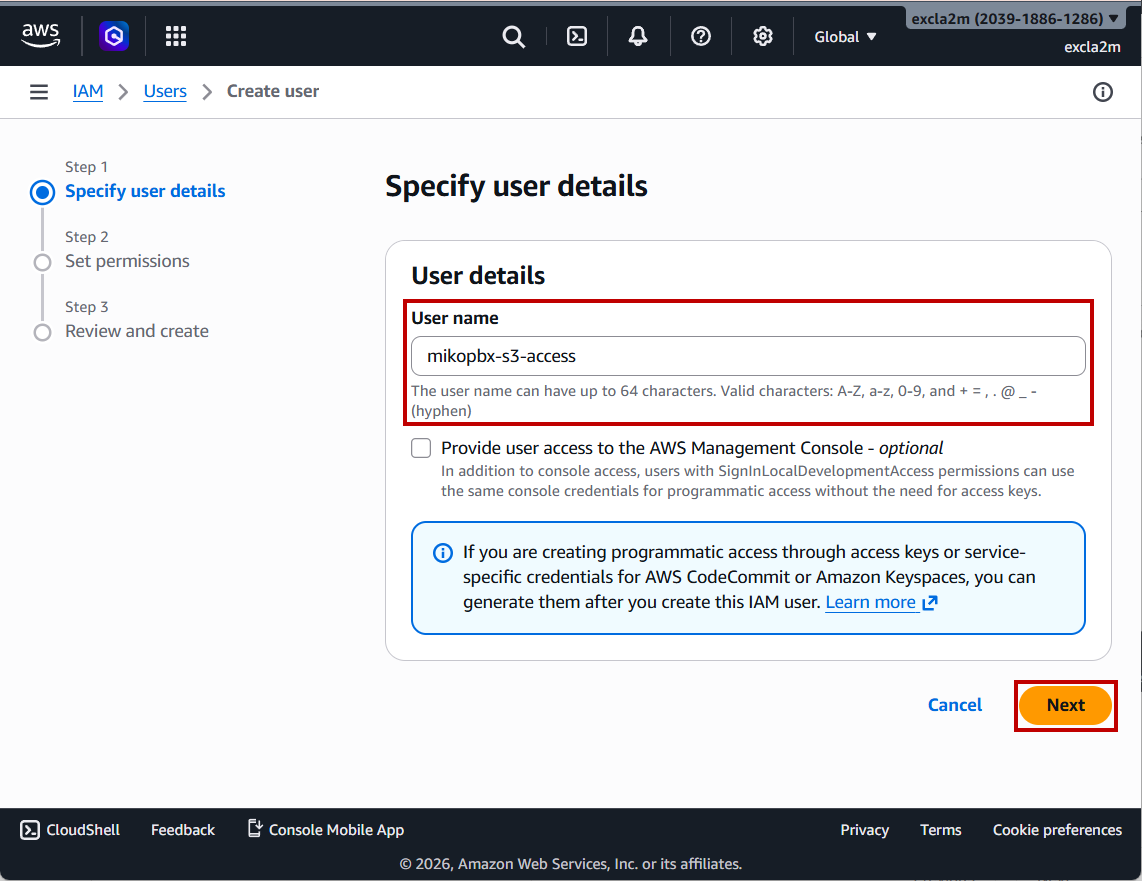
Task: Expand the Global region dropdown
Action: pos(845,37)
